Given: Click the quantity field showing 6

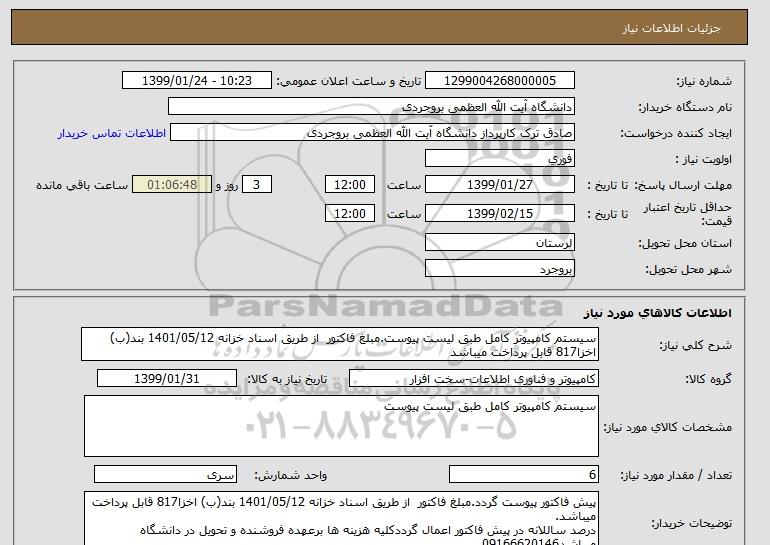Looking at the screenshot, I should tap(524, 475).
